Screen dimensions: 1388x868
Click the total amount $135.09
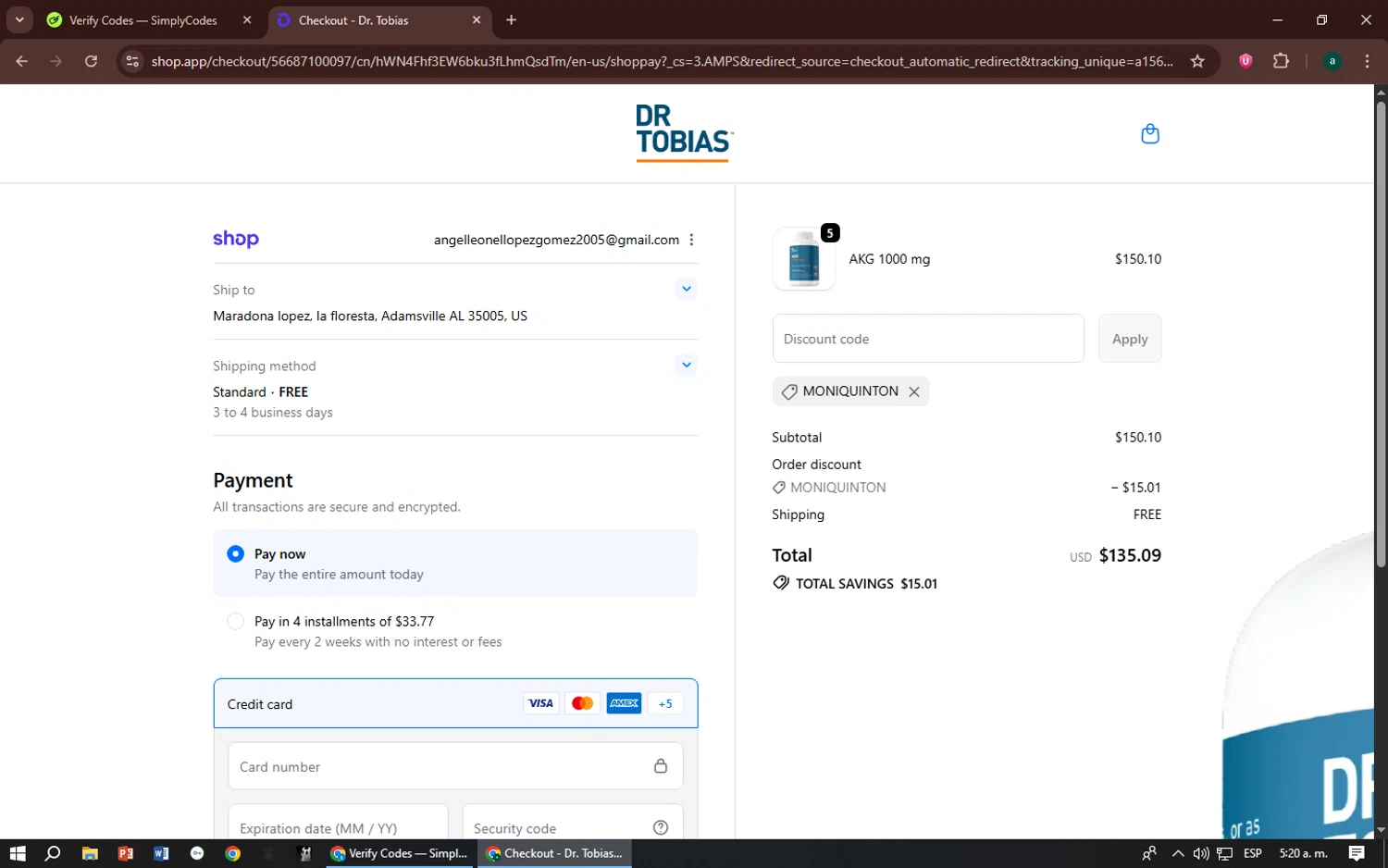coord(1130,555)
